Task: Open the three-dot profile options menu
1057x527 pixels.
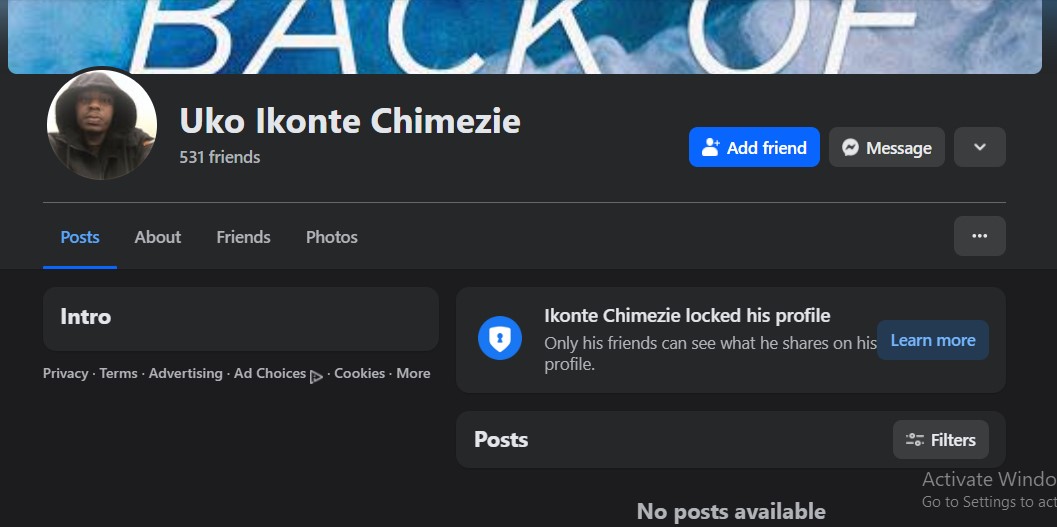Action: (979, 236)
